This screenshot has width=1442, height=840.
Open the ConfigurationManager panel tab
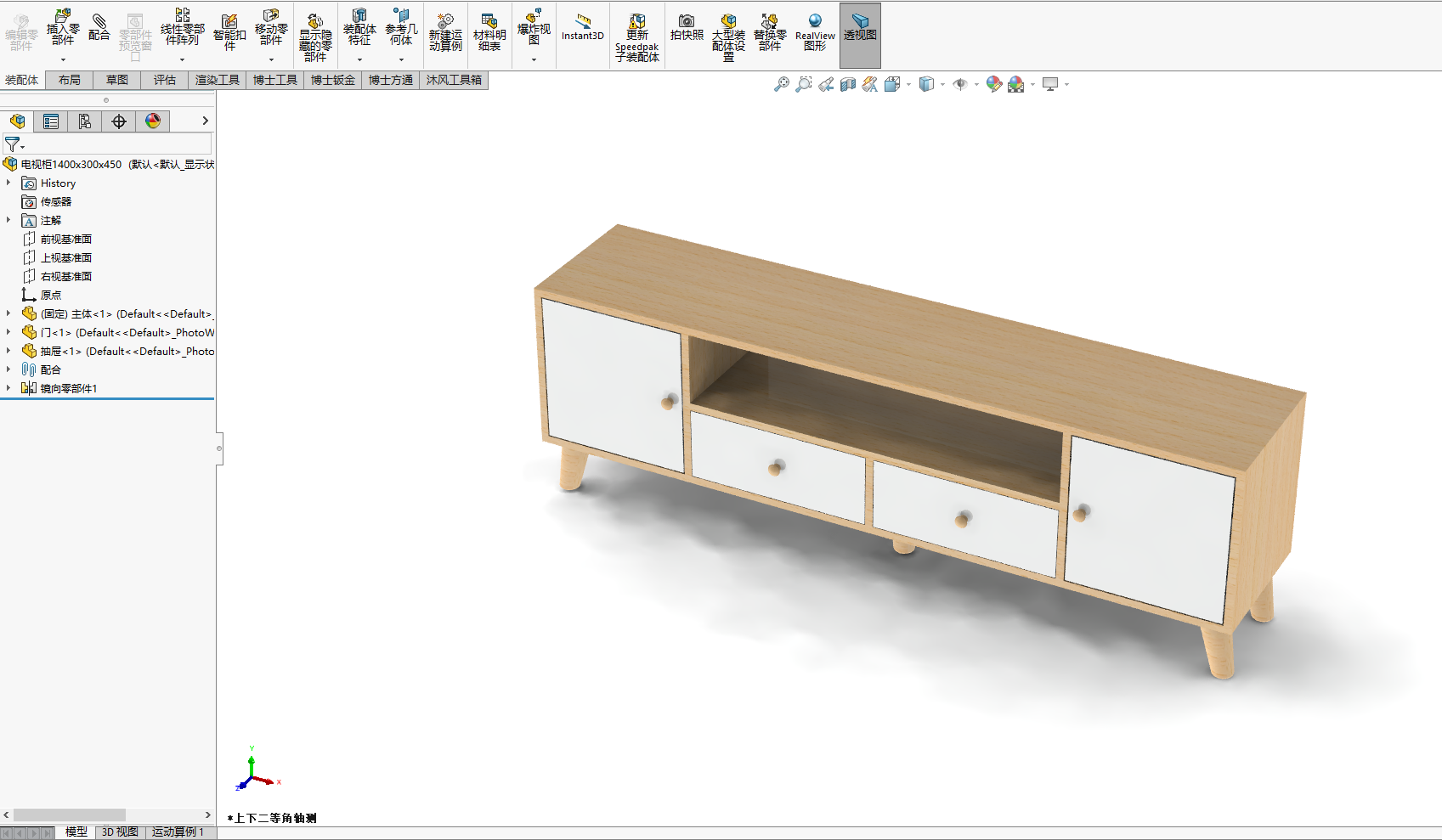coord(85,121)
